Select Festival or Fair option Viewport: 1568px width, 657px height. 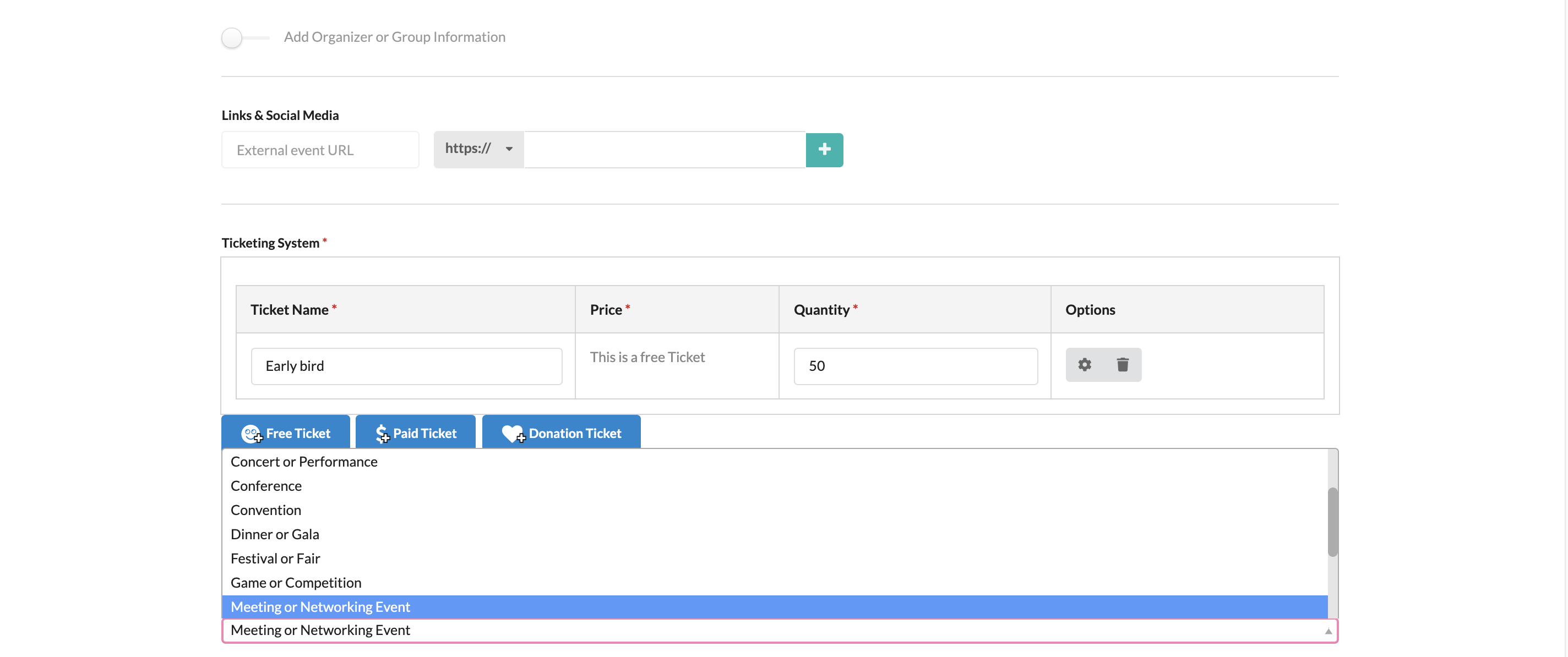tap(774, 559)
